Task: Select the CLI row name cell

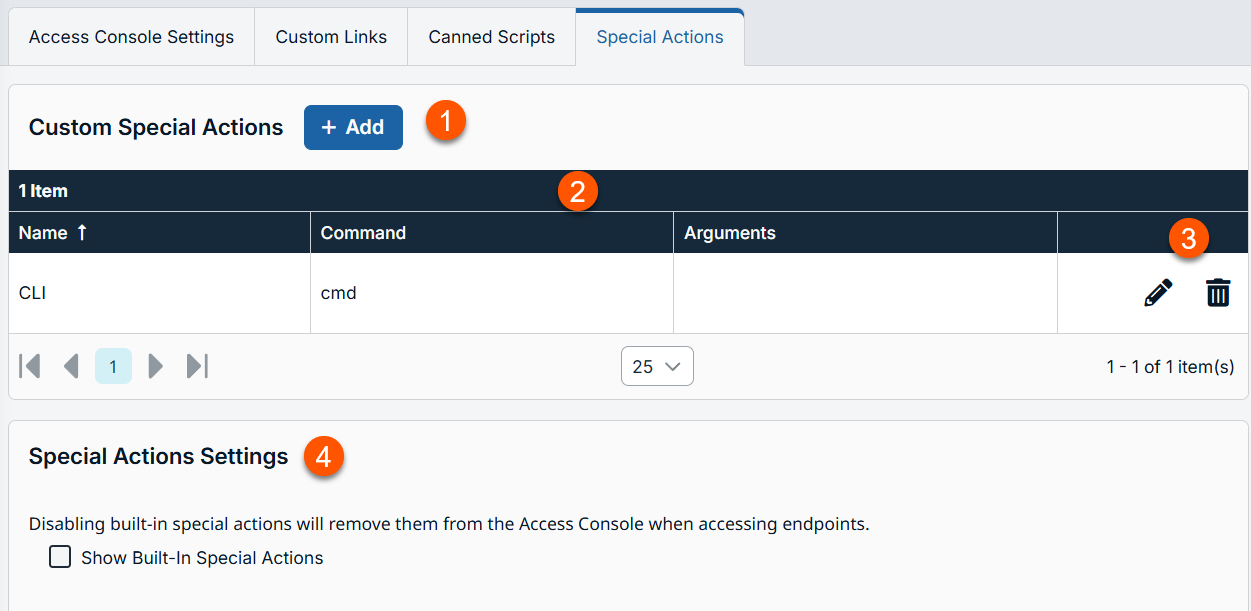Action: coord(160,293)
